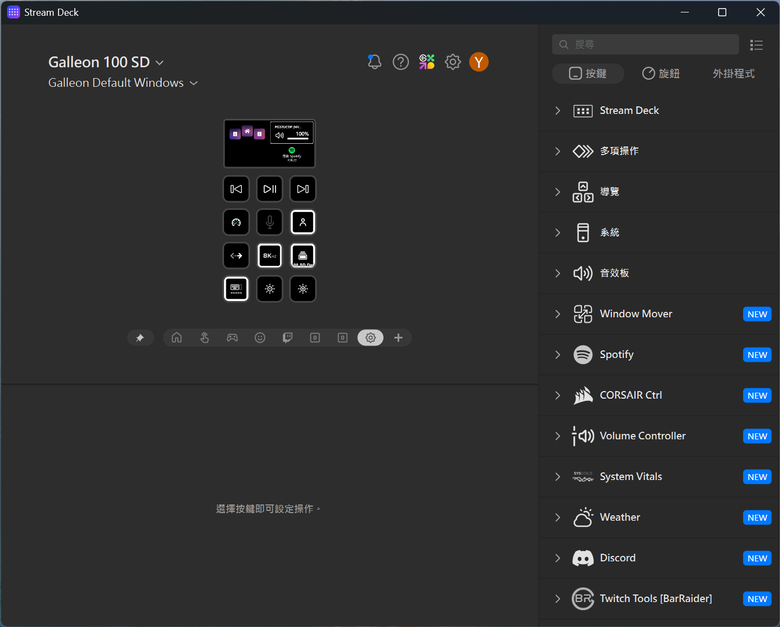
Task: Open the colorful Marketplace icon
Action: pyautogui.click(x=427, y=62)
